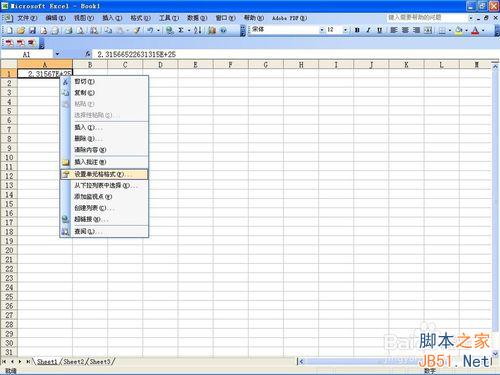Click the Borders icon
500x375 pixels.
tap(442, 31)
